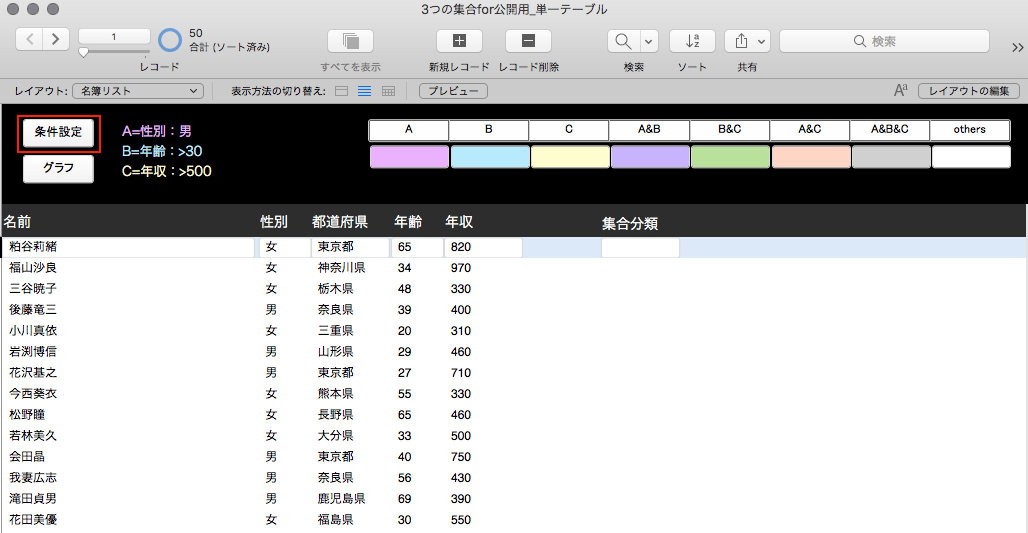Click 大分県 in 若林美久 row
Screen dimensions: 1028x533
pos(336,436)
